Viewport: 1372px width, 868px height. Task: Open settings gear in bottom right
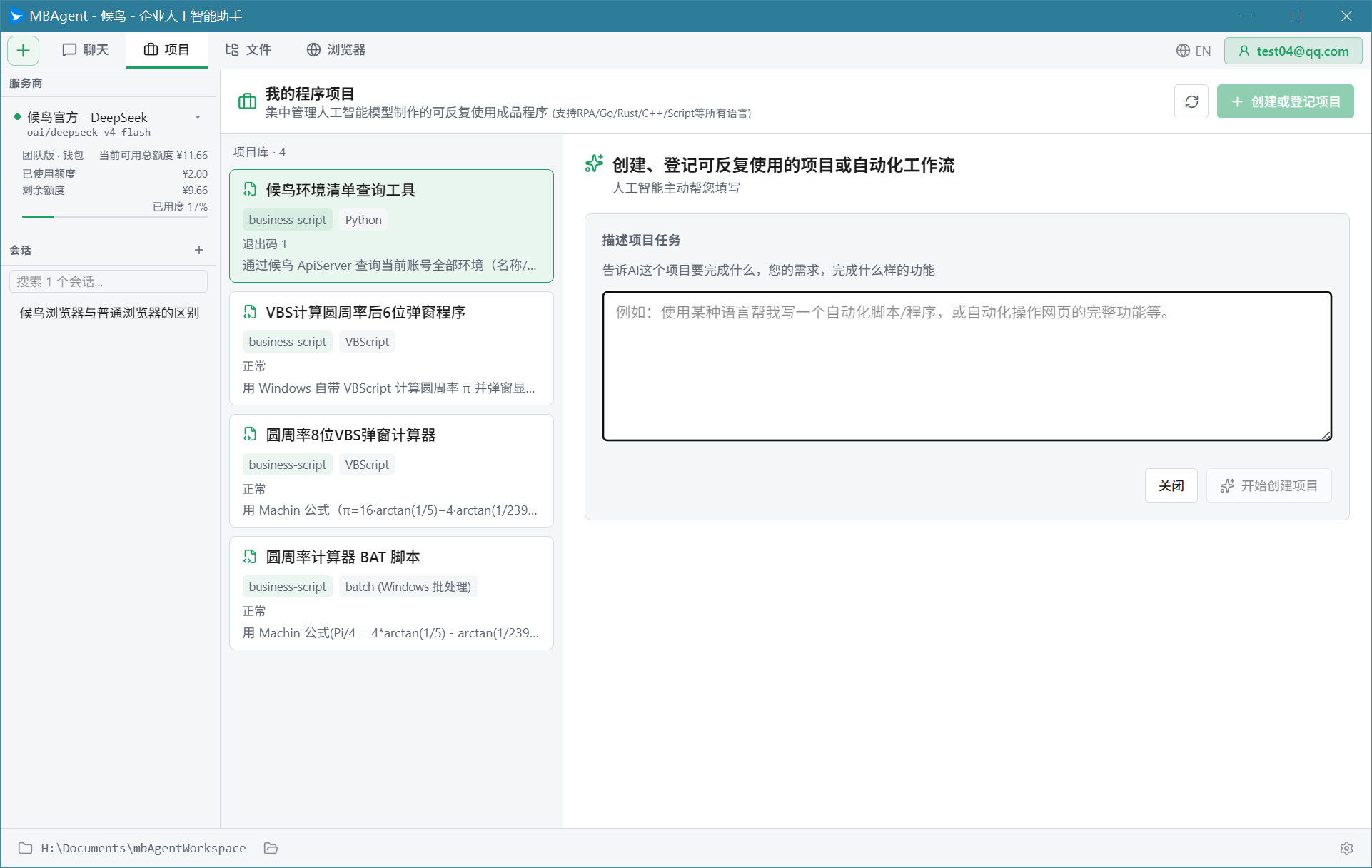[1346, 848]
